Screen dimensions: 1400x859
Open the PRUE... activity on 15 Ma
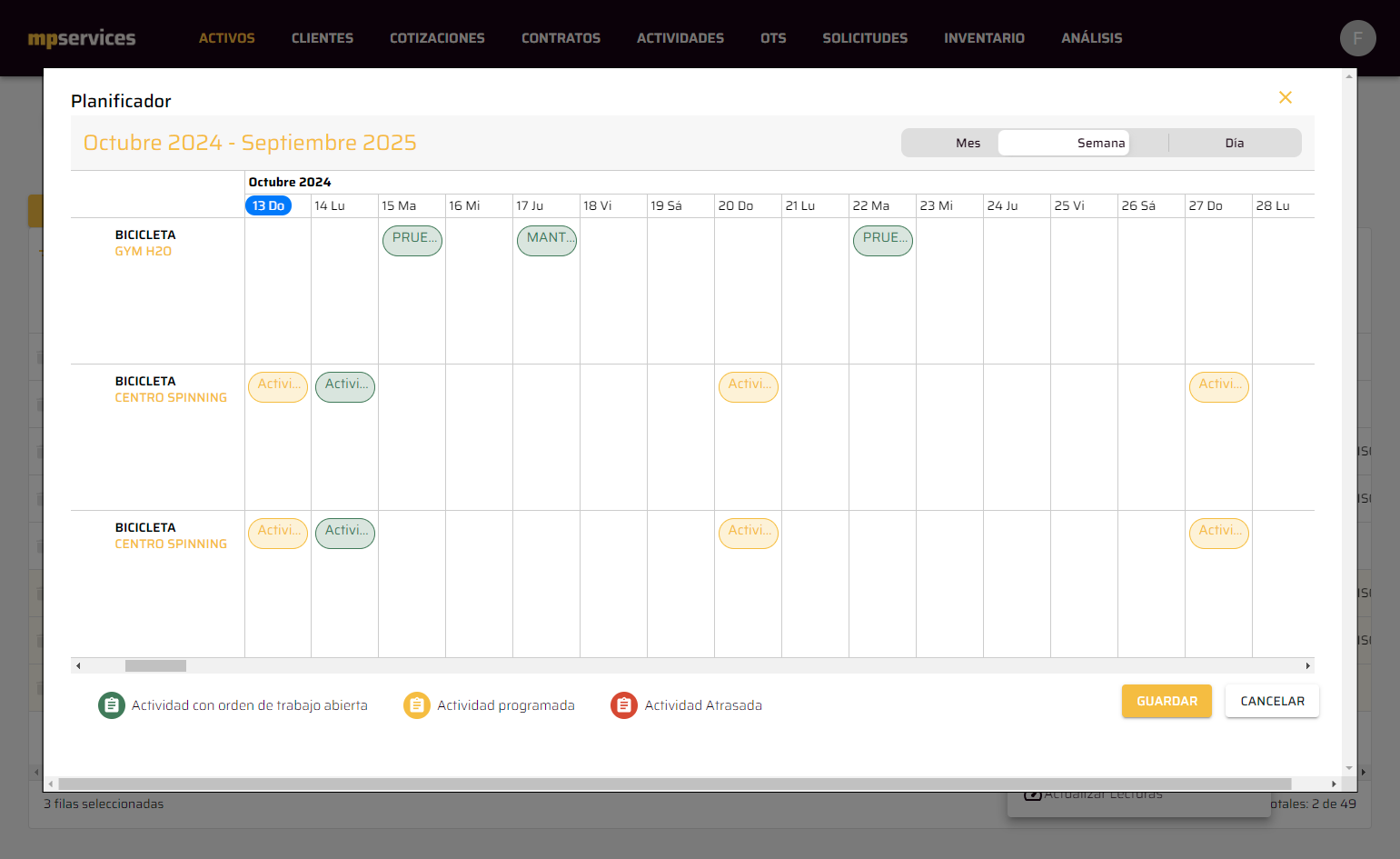coord(412,240)
